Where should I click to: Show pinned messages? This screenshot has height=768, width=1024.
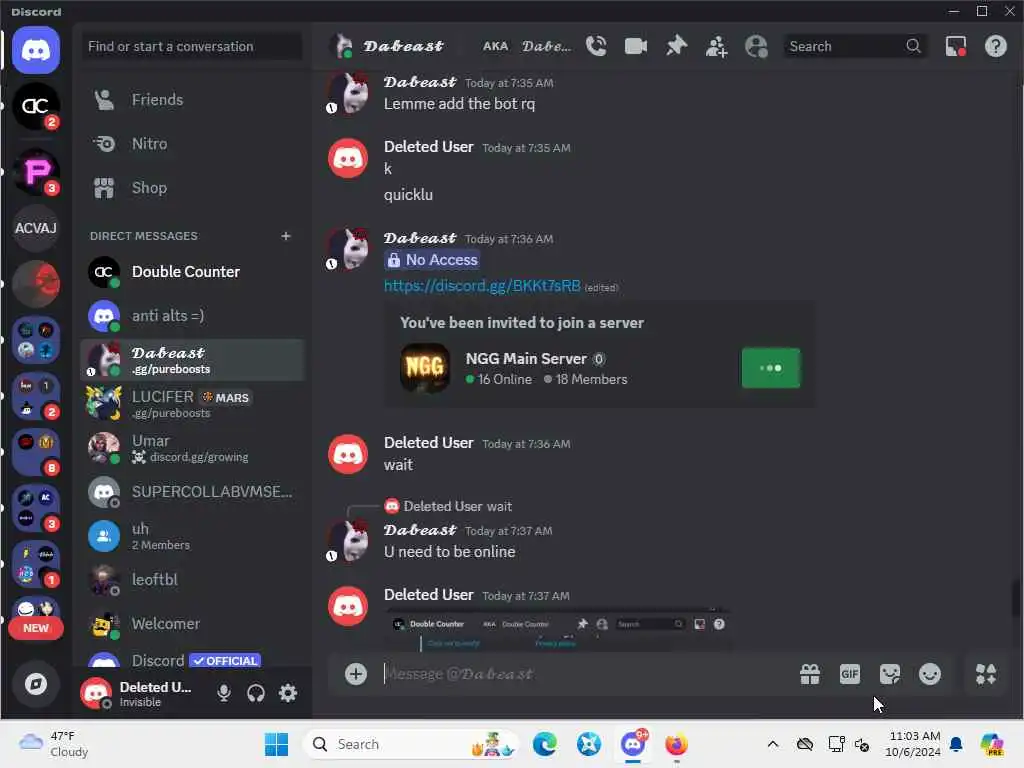coord(676,46)
